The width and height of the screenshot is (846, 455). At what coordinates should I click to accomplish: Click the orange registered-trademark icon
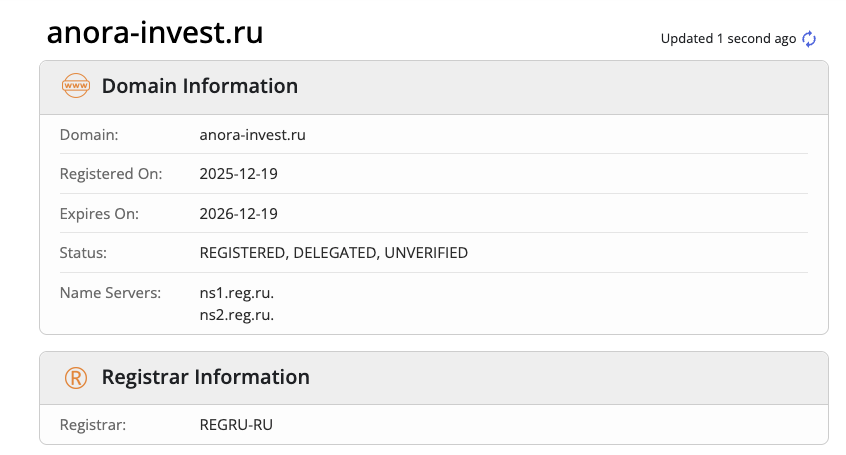[x=76, y=378]
